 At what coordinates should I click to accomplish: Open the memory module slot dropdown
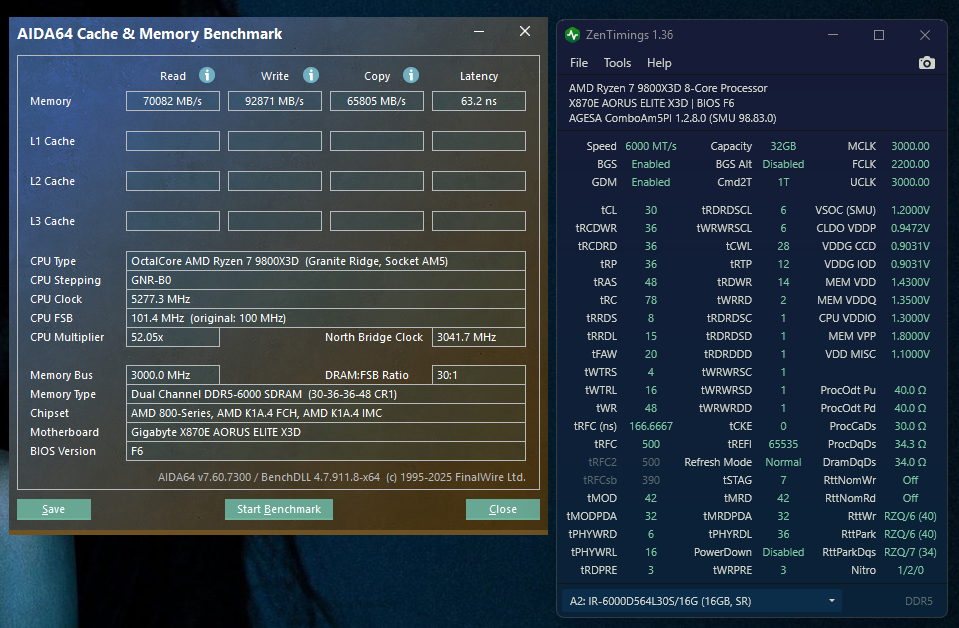(831, 601)
